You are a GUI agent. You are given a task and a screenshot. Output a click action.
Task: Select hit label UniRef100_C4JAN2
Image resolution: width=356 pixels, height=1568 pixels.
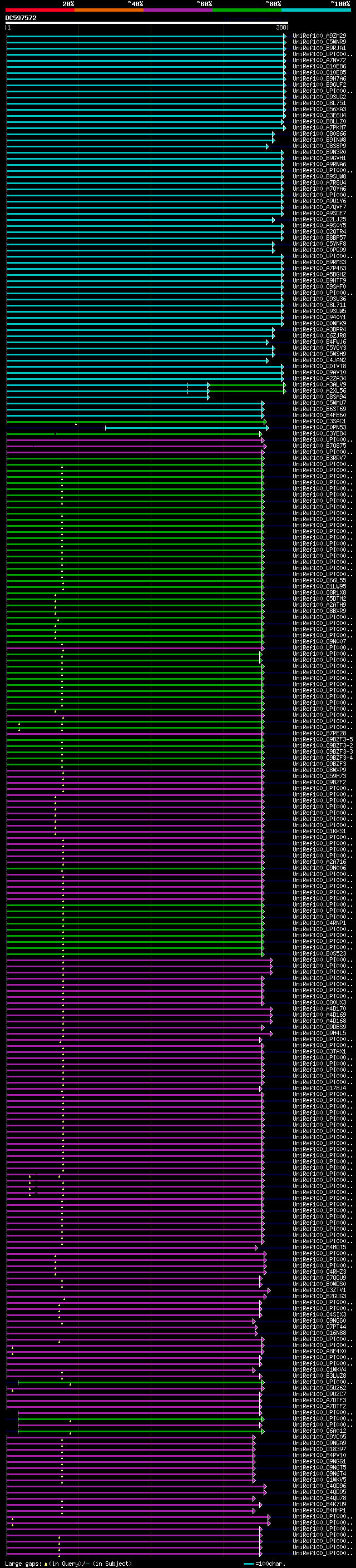[x=319, y=360]
